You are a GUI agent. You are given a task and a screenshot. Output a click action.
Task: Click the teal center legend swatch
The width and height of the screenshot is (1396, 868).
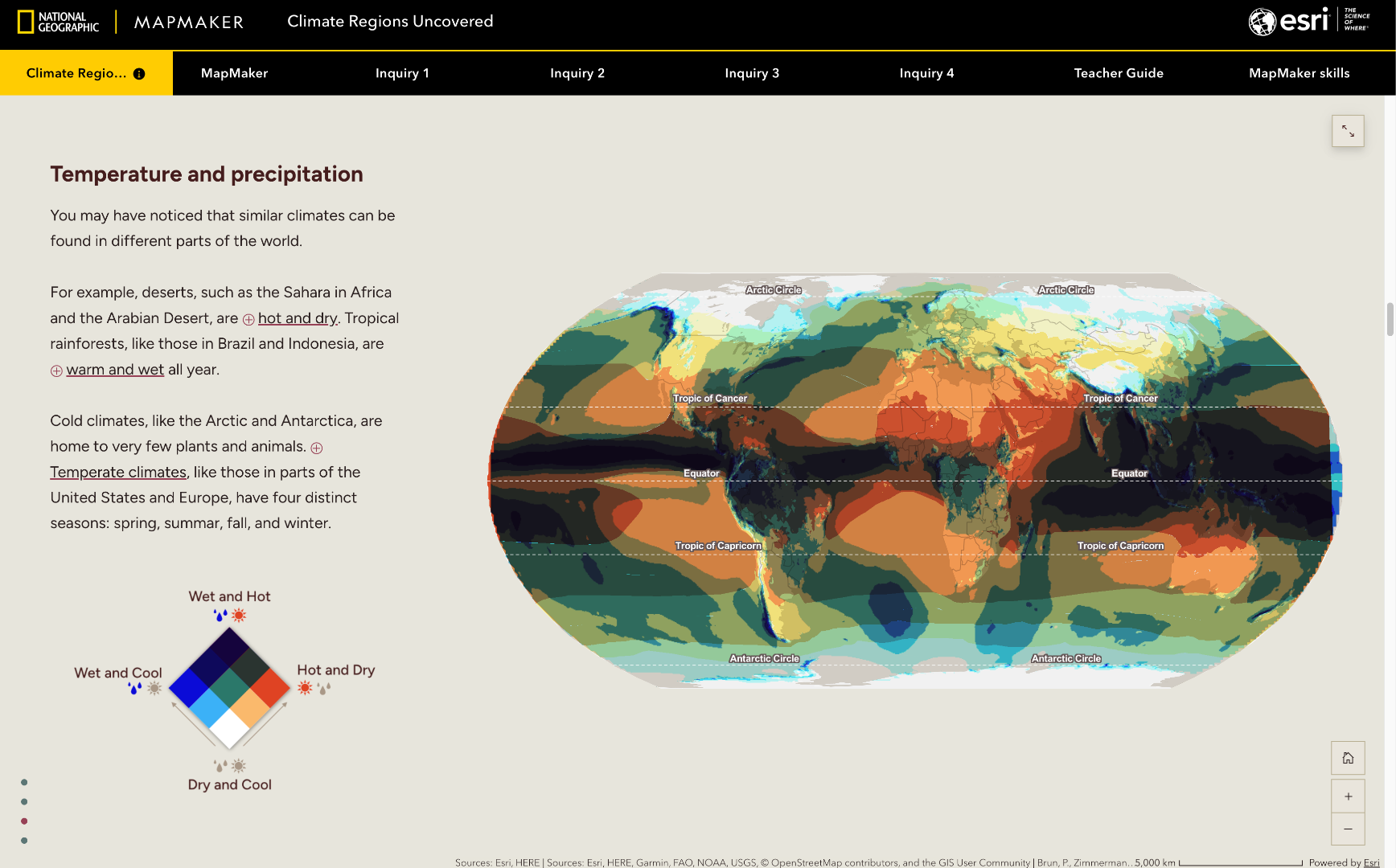click(x=230, y=688)
